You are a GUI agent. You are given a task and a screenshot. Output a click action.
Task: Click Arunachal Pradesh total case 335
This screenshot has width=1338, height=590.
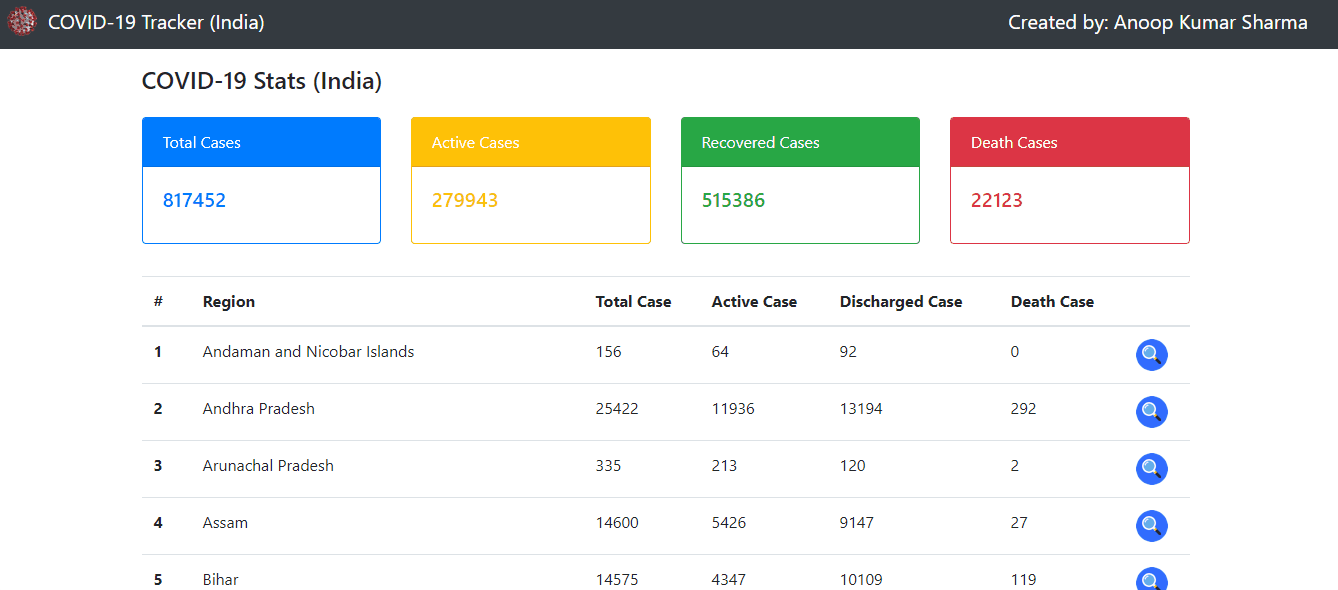tap(609, 466)
